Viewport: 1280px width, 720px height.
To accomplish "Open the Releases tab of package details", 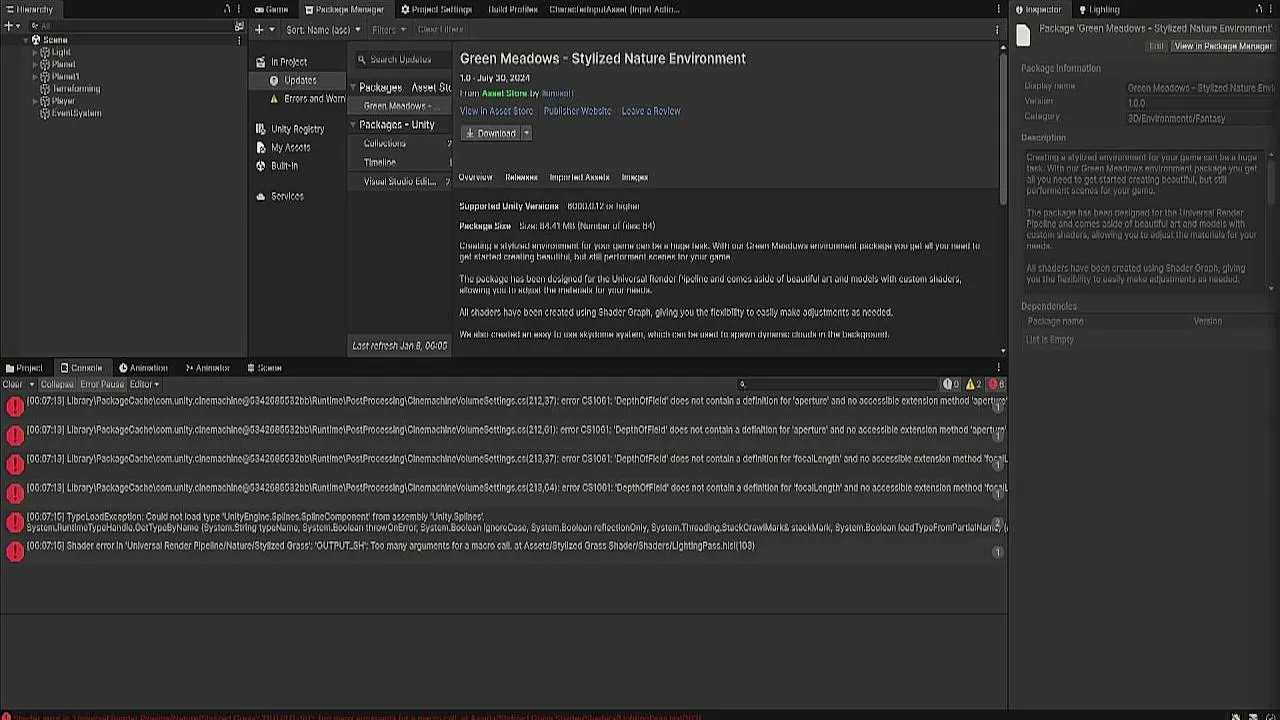I will pos(521,177).
